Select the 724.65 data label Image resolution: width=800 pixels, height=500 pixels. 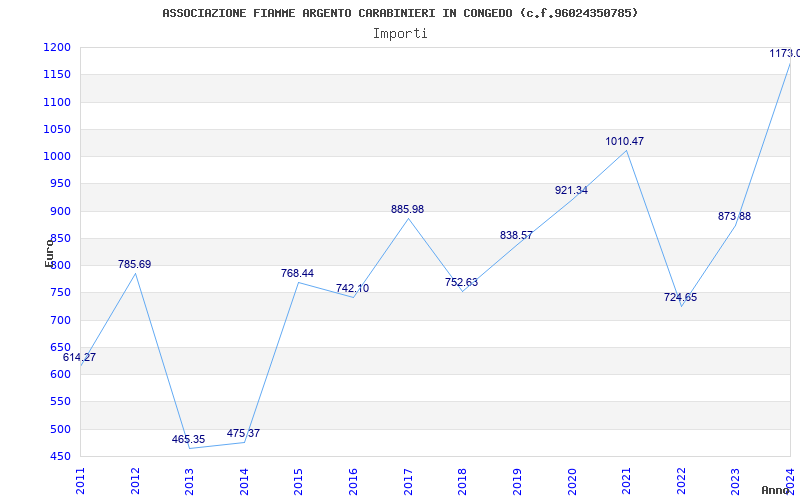[681, 297]
